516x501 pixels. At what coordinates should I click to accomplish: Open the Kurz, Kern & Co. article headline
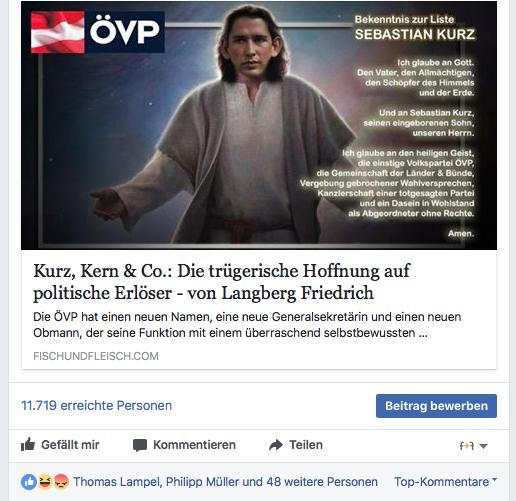tap(221, 282)
